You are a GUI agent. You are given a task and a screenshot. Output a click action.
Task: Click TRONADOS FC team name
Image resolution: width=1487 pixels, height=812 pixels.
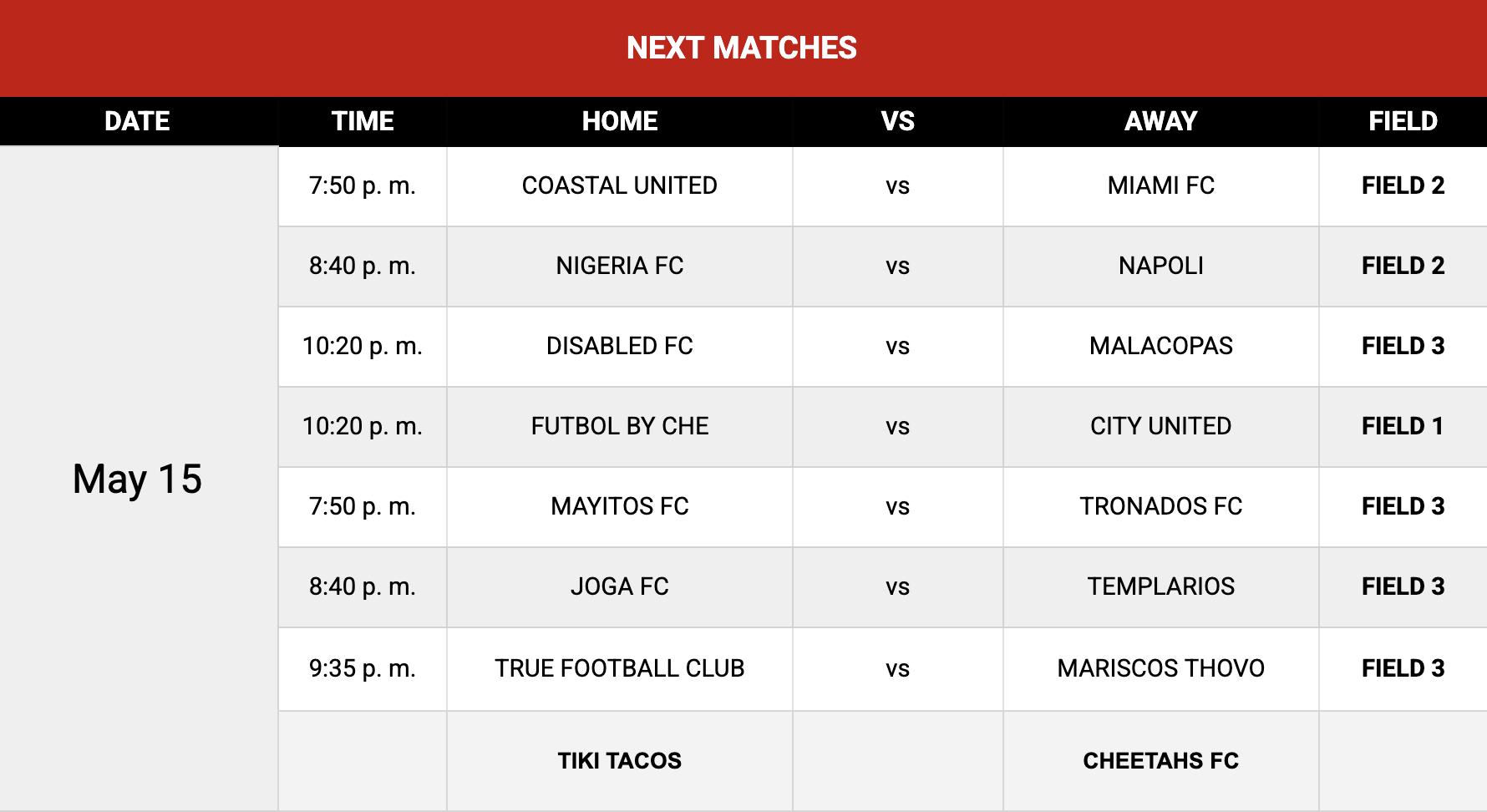click(1161, 506)
